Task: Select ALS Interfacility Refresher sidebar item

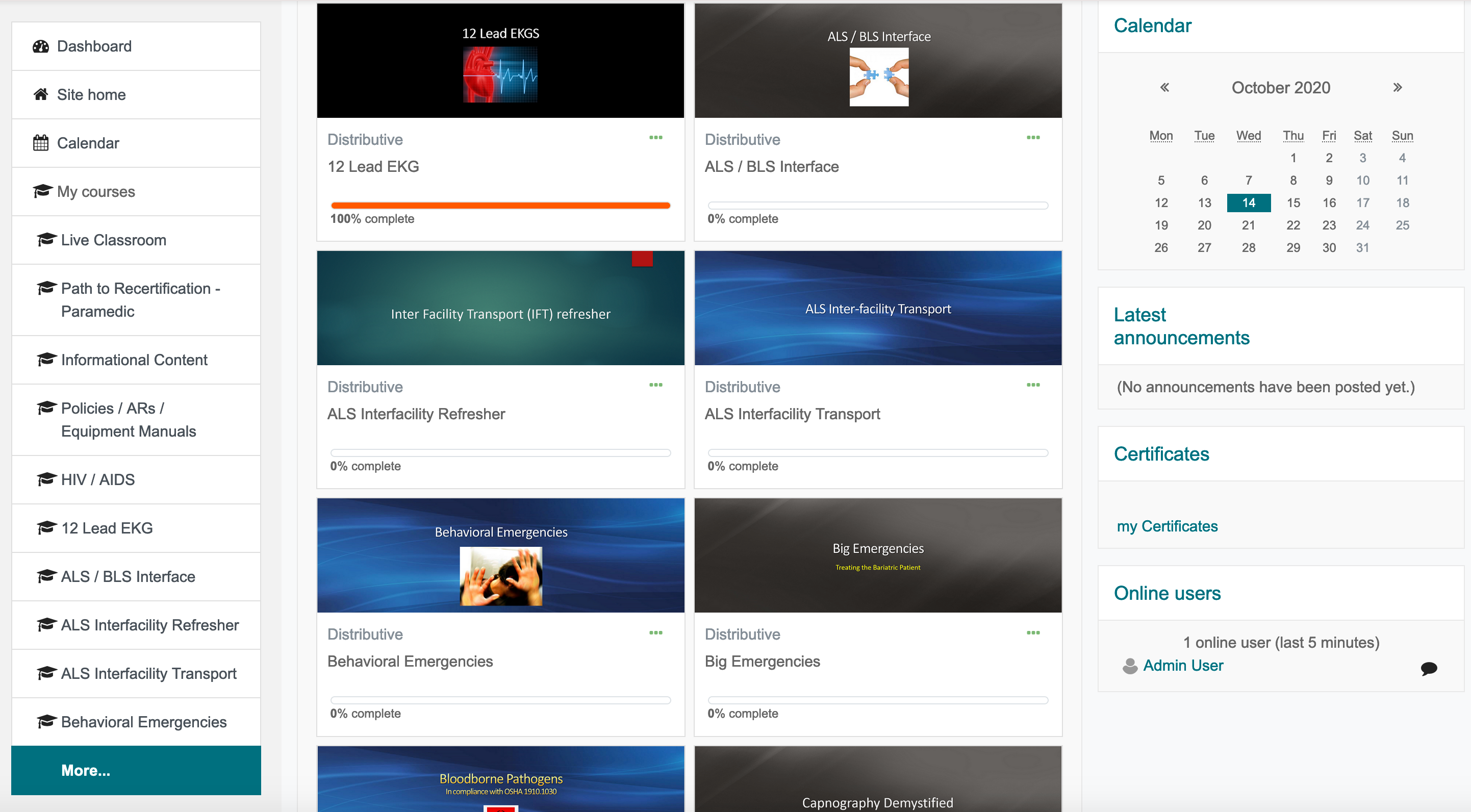Action: pyautogui.click(x=136, y=625)
